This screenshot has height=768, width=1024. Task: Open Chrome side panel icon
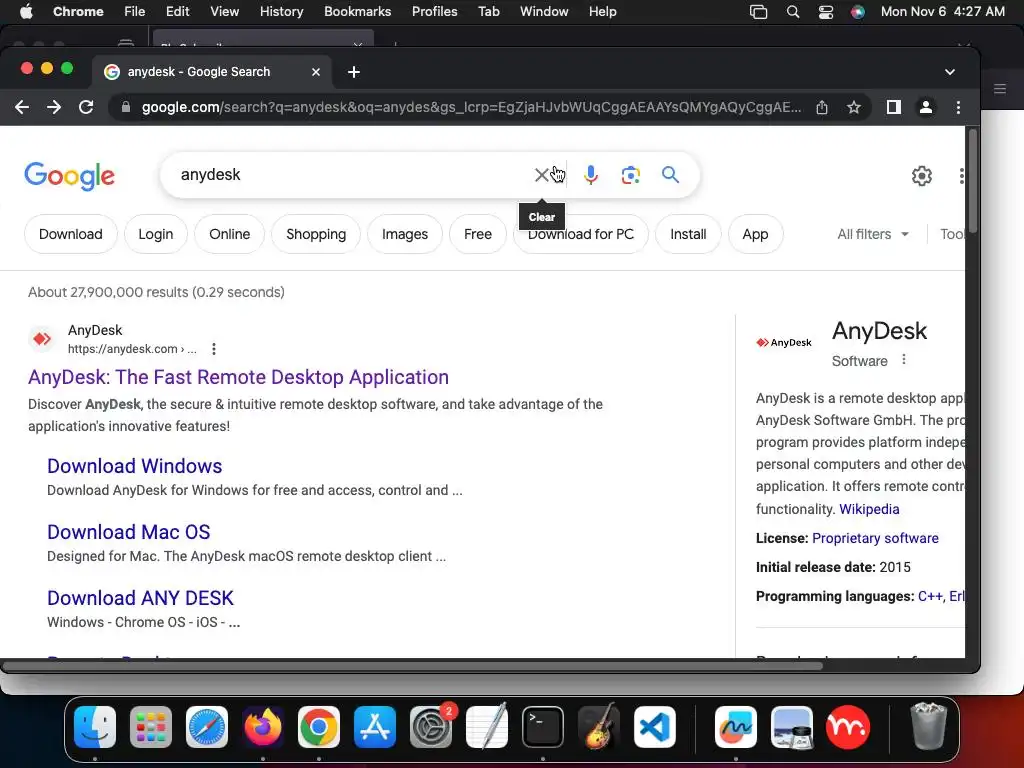(893, 107)
